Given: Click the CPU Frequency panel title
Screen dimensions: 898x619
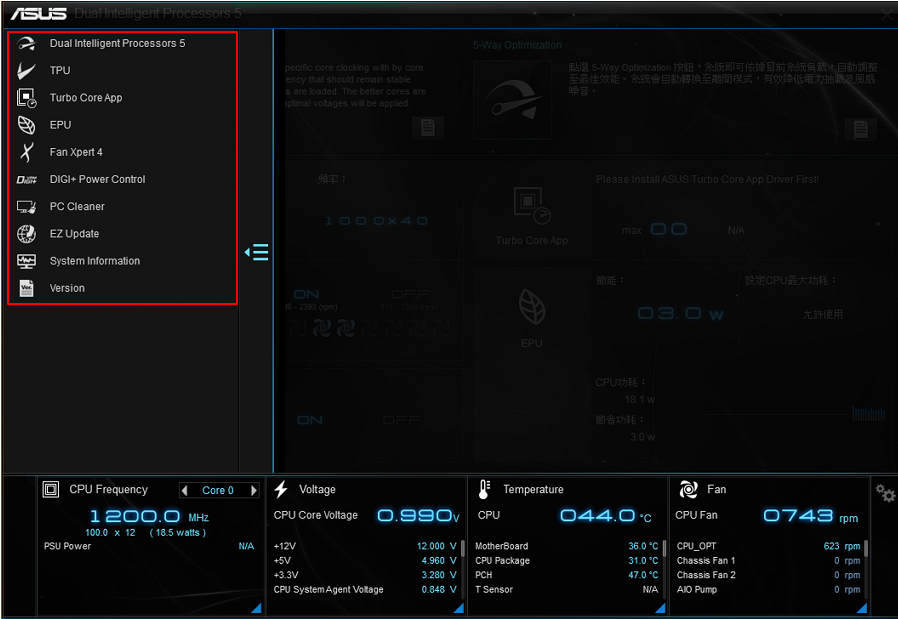Looking at the screenshot, I should (109, 490).
